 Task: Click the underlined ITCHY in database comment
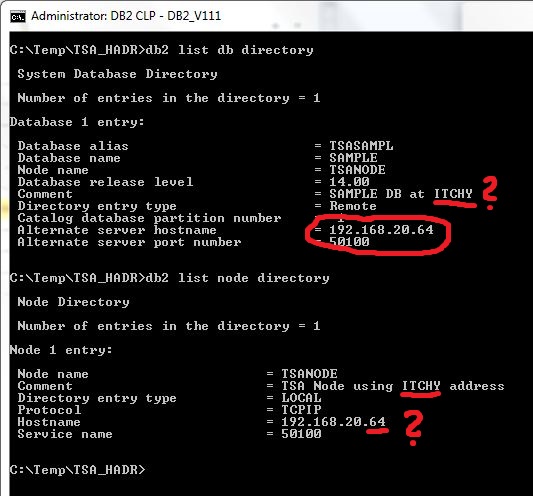453,194
